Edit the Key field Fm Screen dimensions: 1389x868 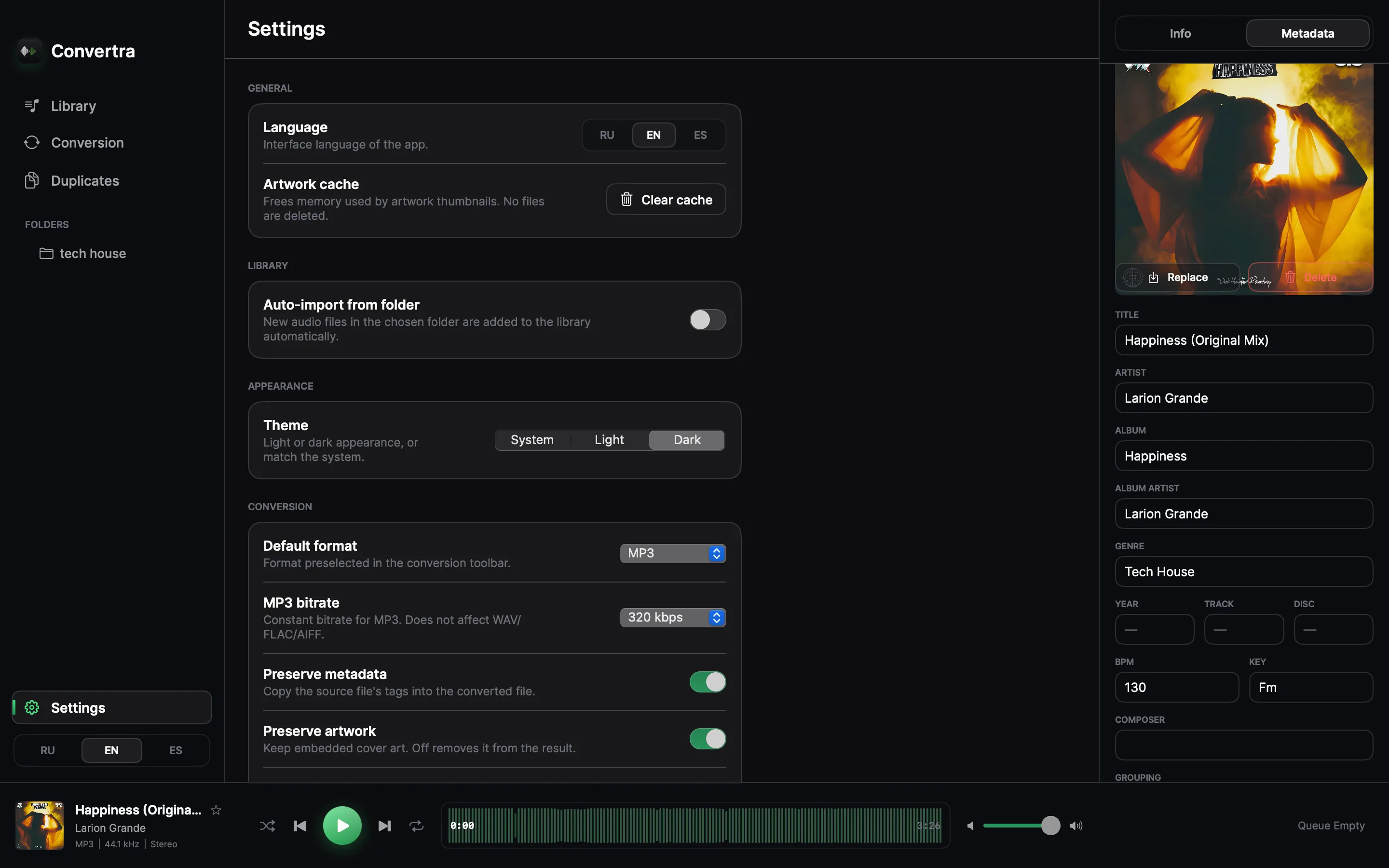pos(1311,688)
